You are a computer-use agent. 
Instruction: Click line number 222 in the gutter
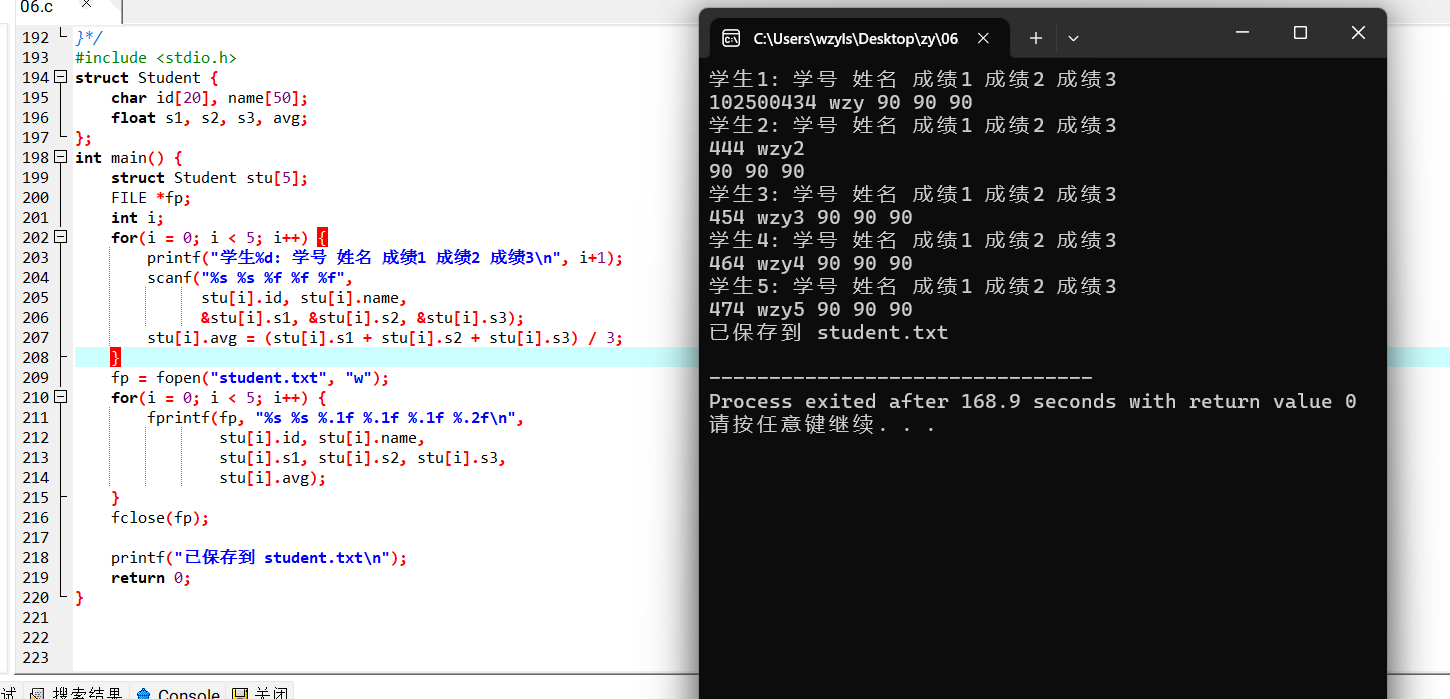[x=35, y=637]
